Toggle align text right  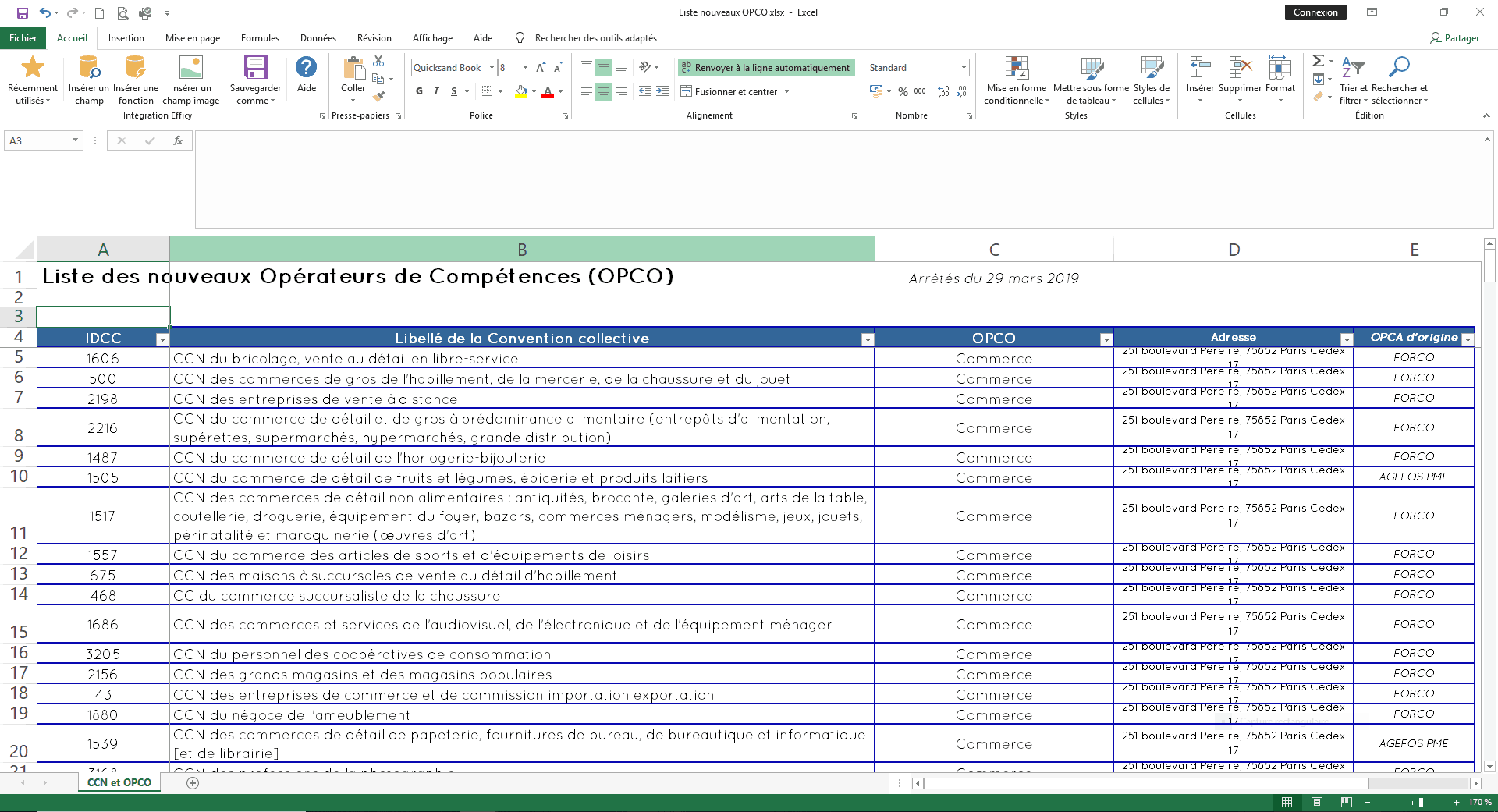coord(621,91)
